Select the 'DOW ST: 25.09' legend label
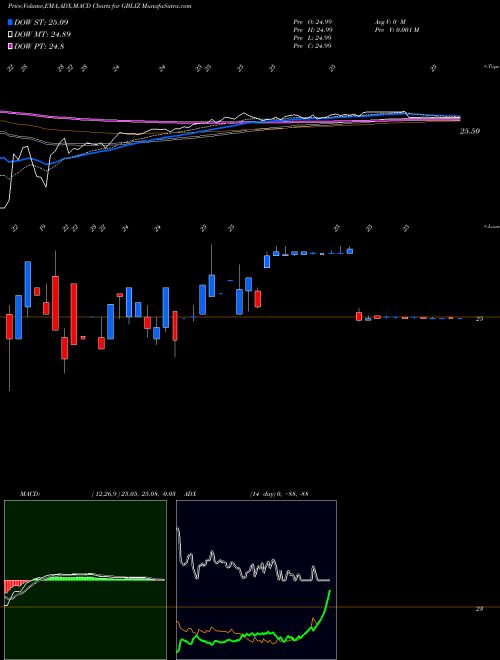This screenshot has width=500, height=660. [41, 22]
